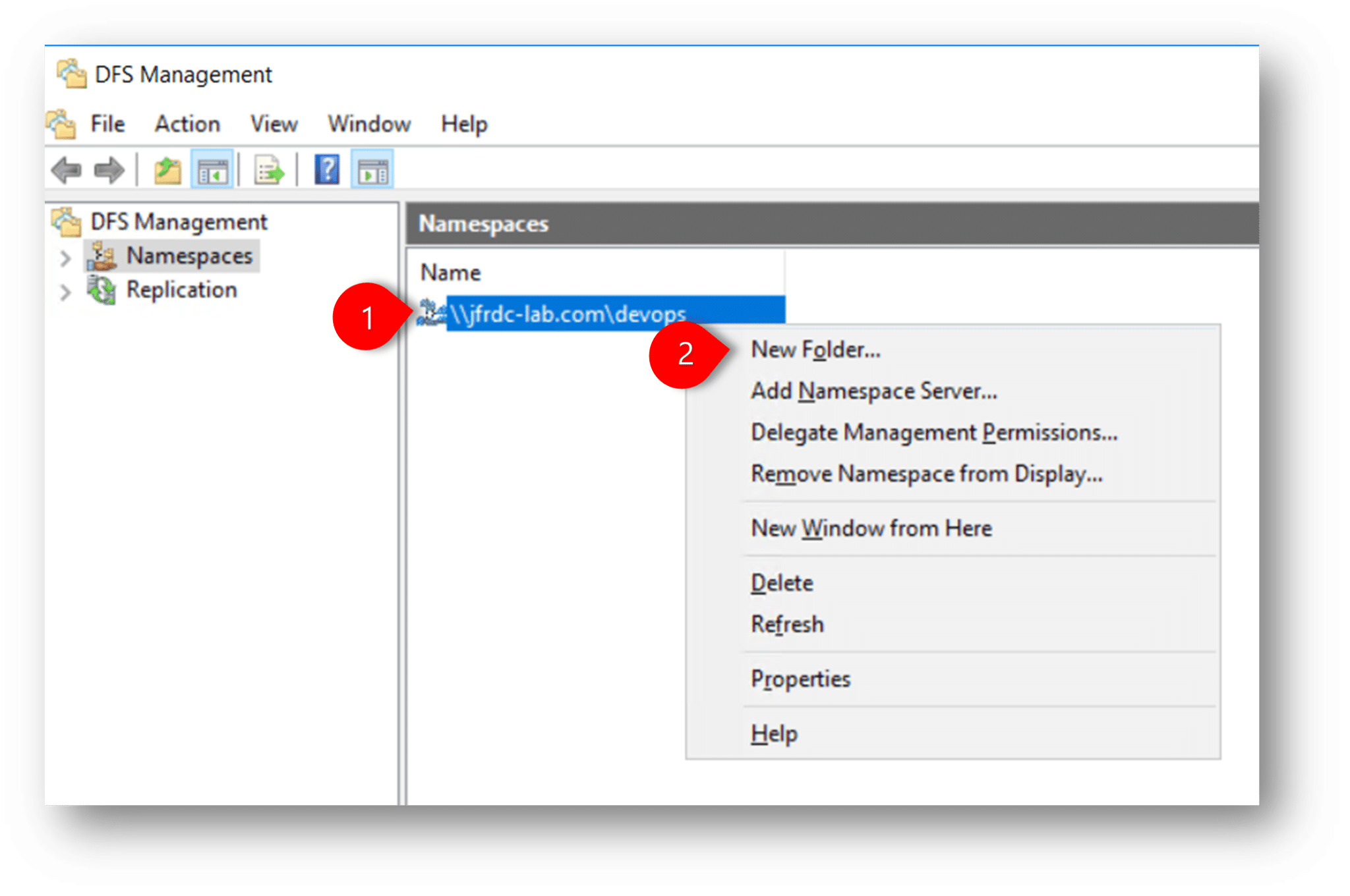The width and height of the screenshot is (1350, 896).
Task: Click the Namespaces icon in the tree
Action: 100,256
